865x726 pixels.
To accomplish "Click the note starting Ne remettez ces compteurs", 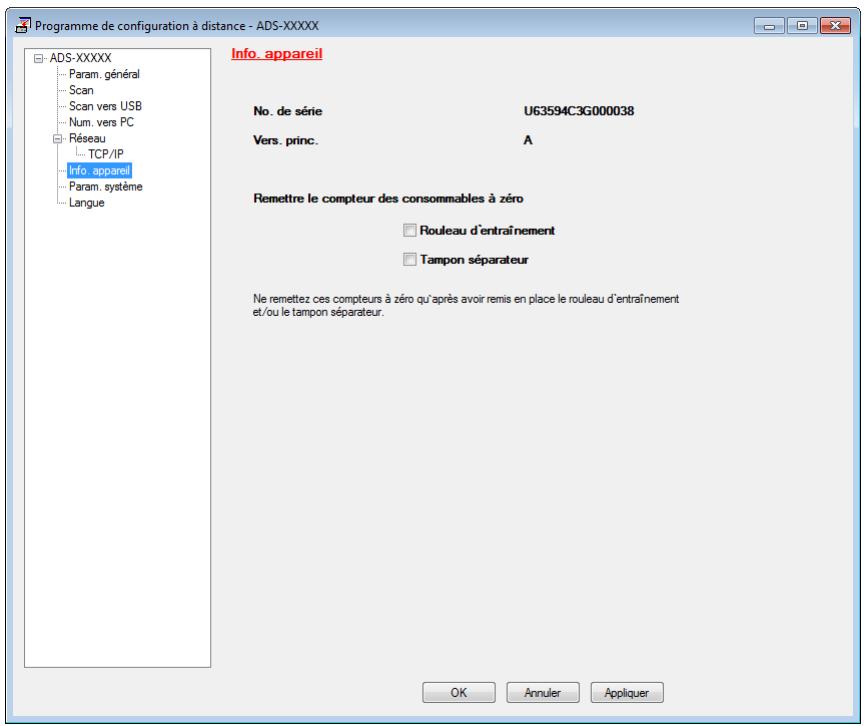I will pyautogui.click(x=466, y=305).
